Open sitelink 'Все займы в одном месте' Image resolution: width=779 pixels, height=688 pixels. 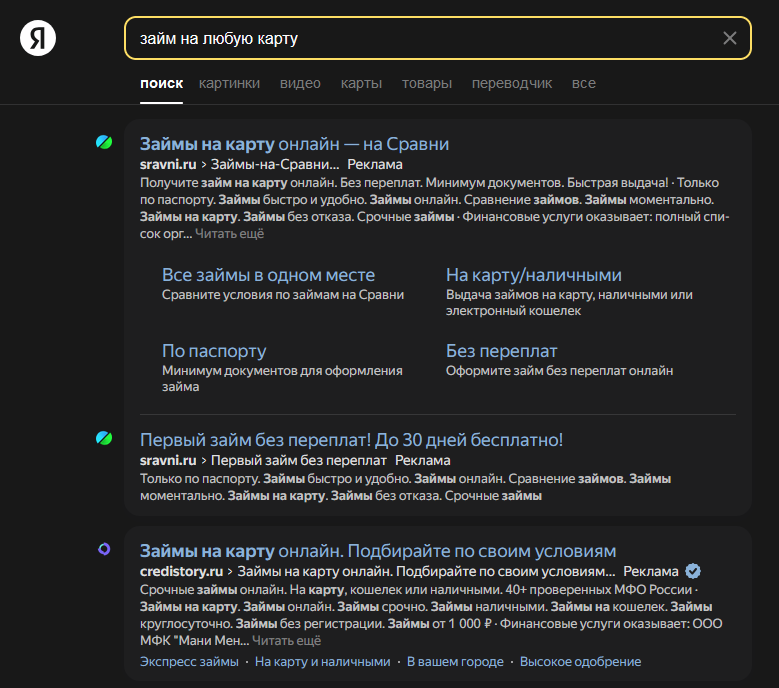pos(268,275)
